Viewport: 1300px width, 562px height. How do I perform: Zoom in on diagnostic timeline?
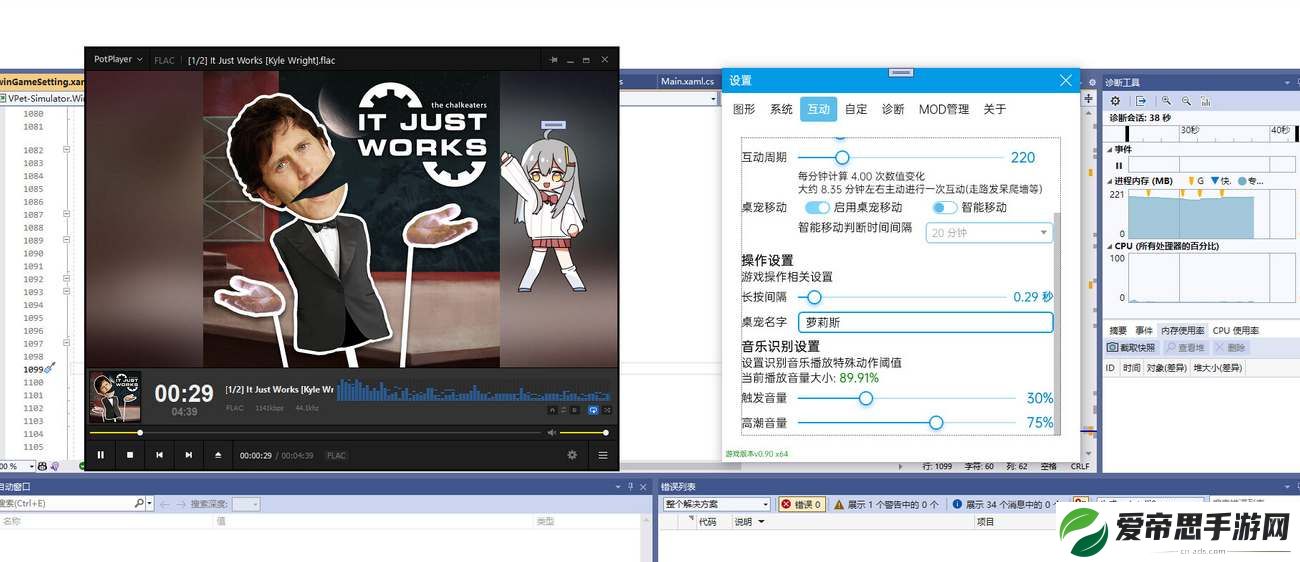point(1166,101)
